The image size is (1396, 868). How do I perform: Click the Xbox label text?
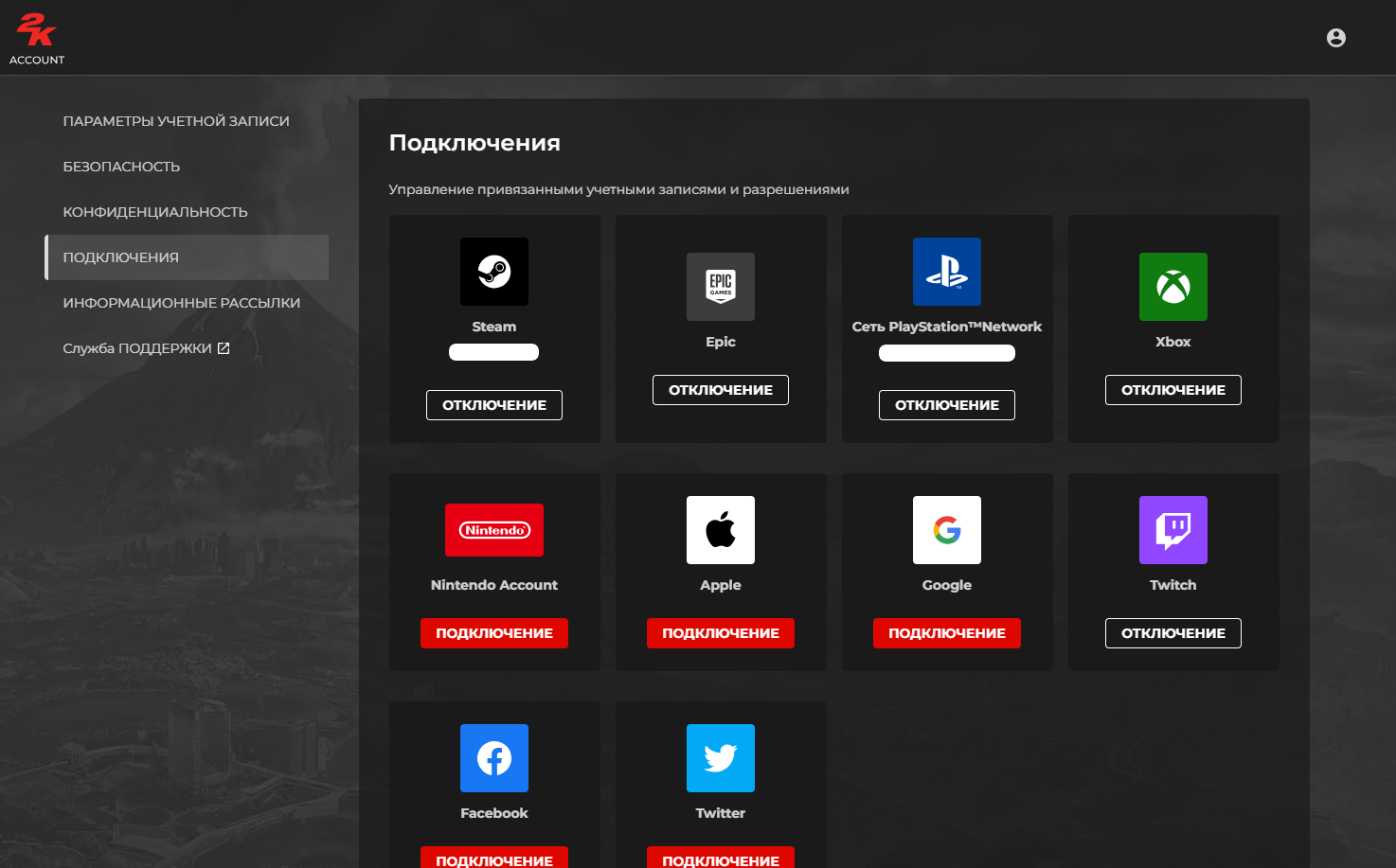click(1173, 342)
